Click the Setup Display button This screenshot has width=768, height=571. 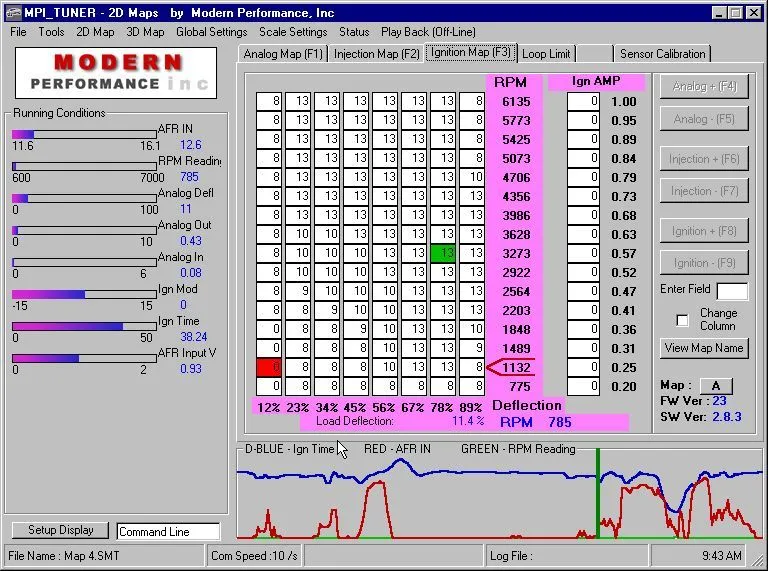click(60, 530)
